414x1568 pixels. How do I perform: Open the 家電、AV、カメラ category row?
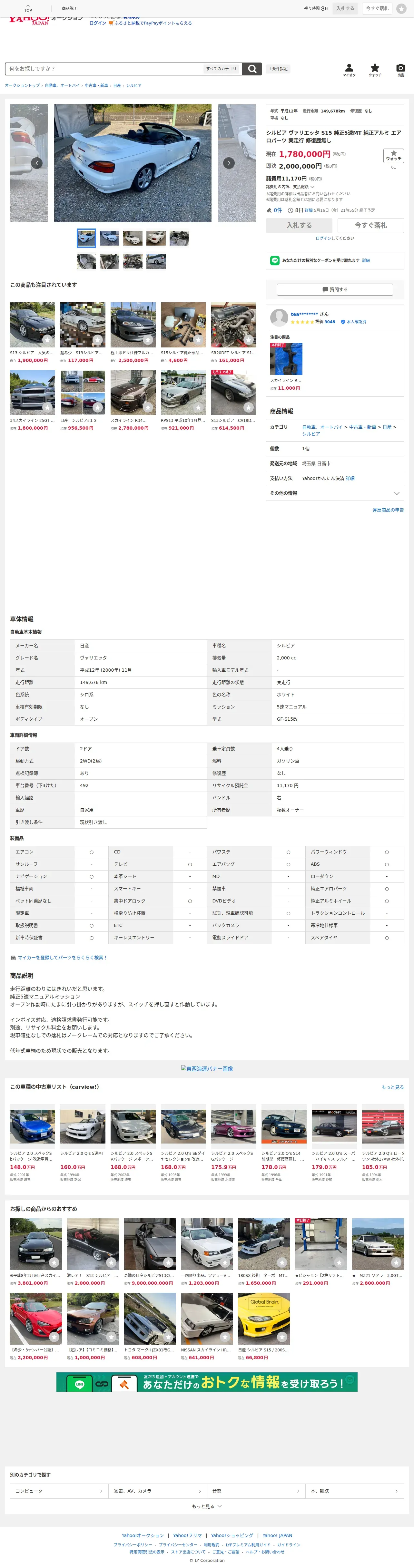[x=158, y=1491]
